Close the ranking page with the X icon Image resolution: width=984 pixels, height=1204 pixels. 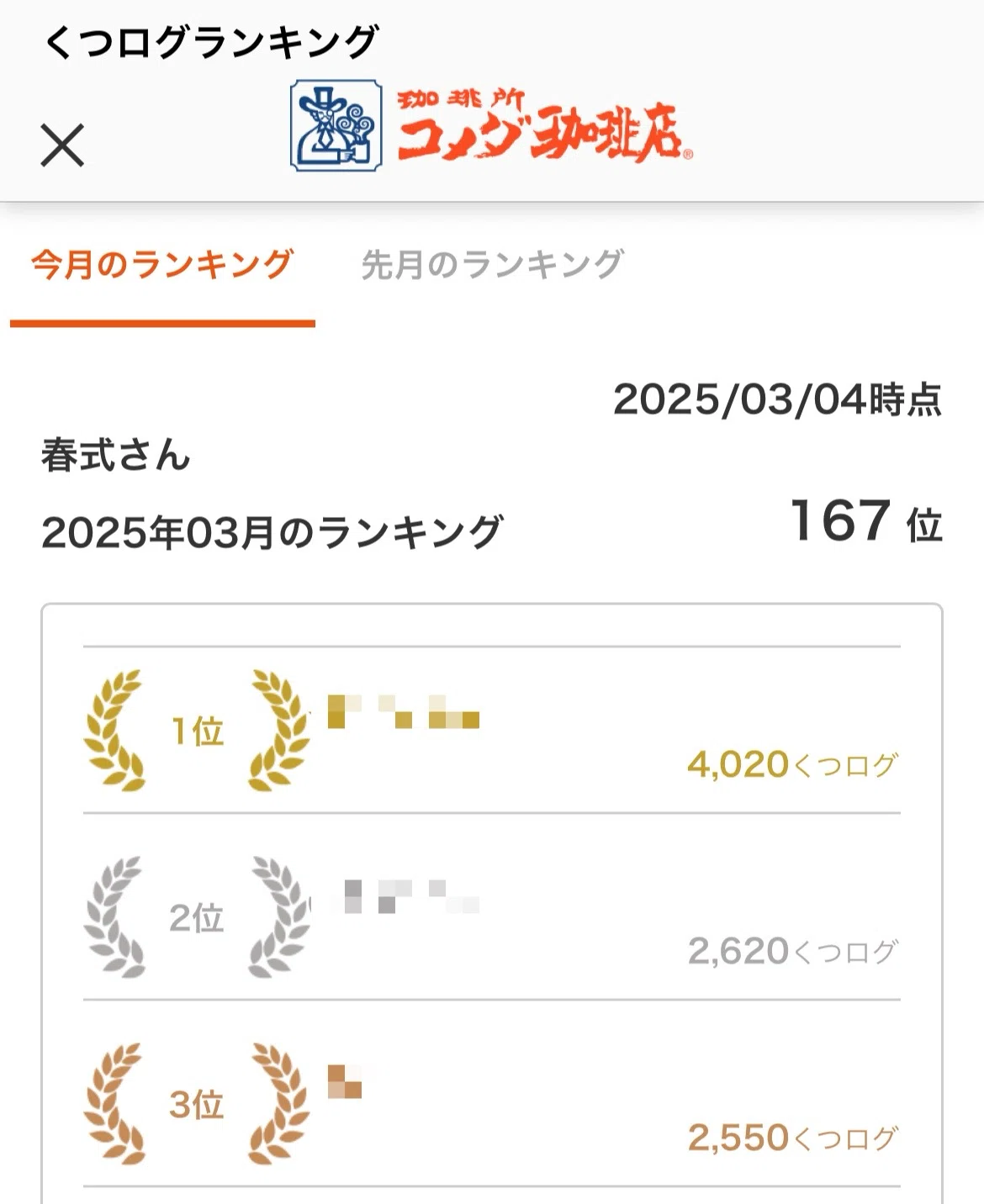click(62, 145)
